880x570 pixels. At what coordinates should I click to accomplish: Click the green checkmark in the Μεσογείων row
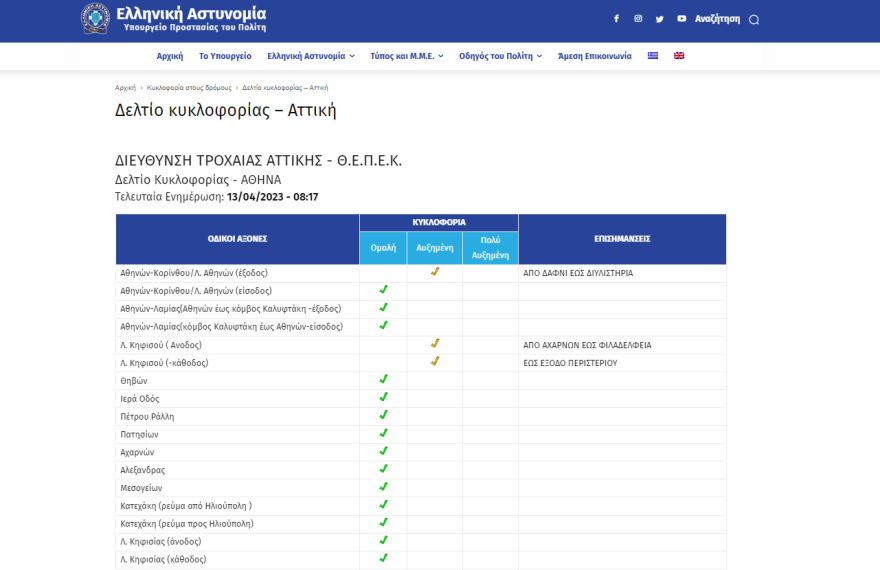383,487
